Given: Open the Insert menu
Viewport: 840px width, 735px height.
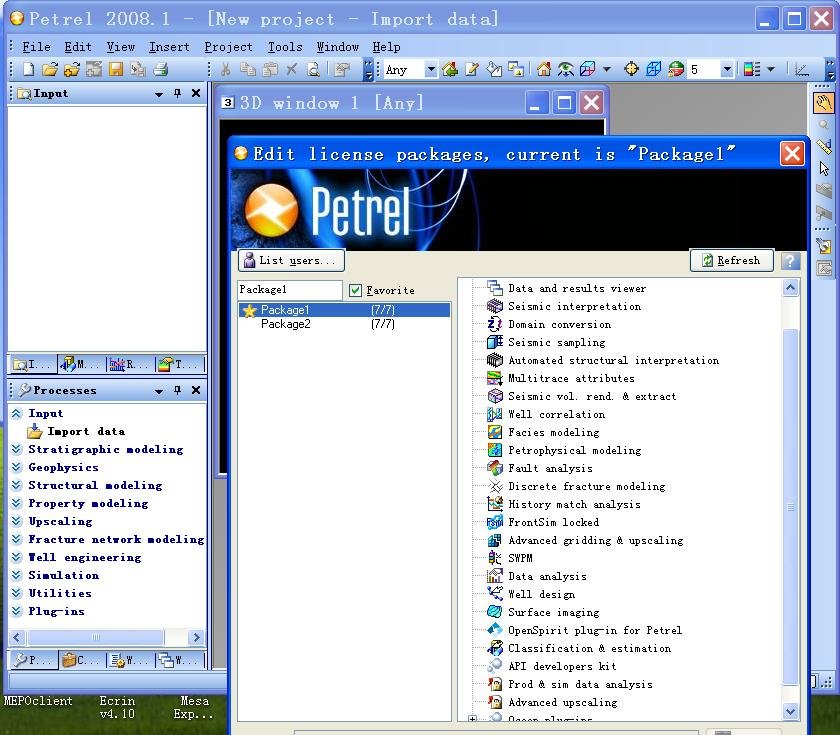Looking at the screenshot, I should click(169, 47).
